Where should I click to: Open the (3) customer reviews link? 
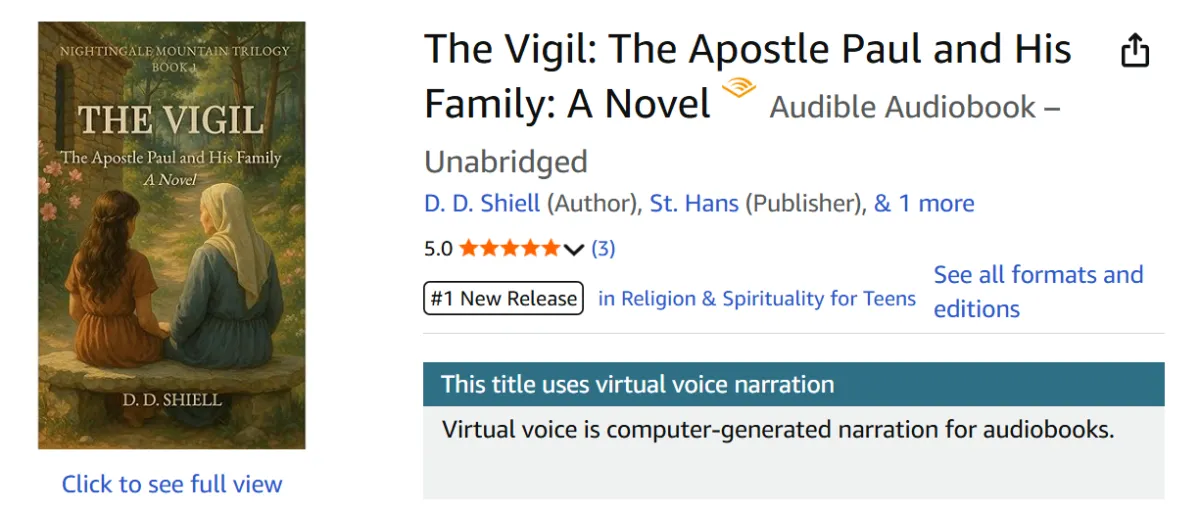pos(603,248)
